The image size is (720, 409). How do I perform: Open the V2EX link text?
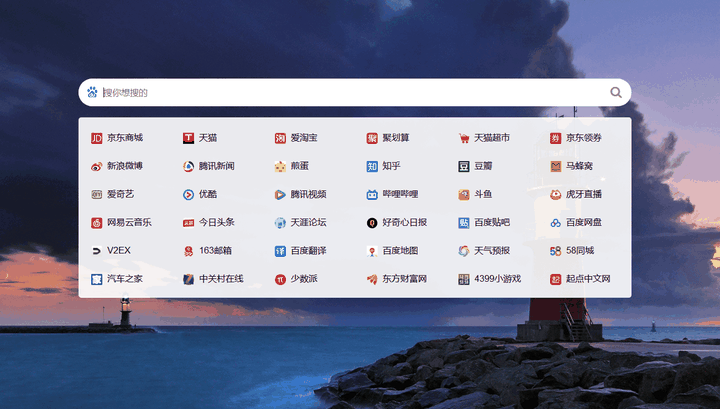(119, 250)
